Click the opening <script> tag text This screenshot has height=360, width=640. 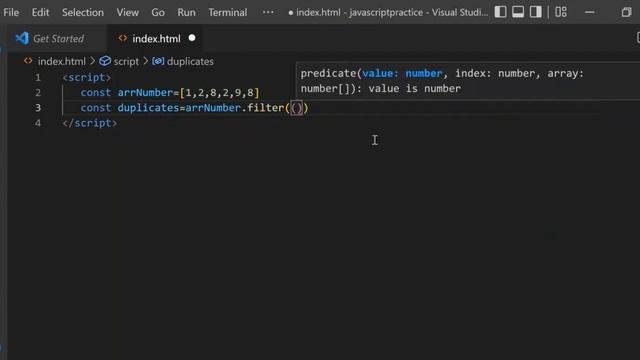(87, 77)
